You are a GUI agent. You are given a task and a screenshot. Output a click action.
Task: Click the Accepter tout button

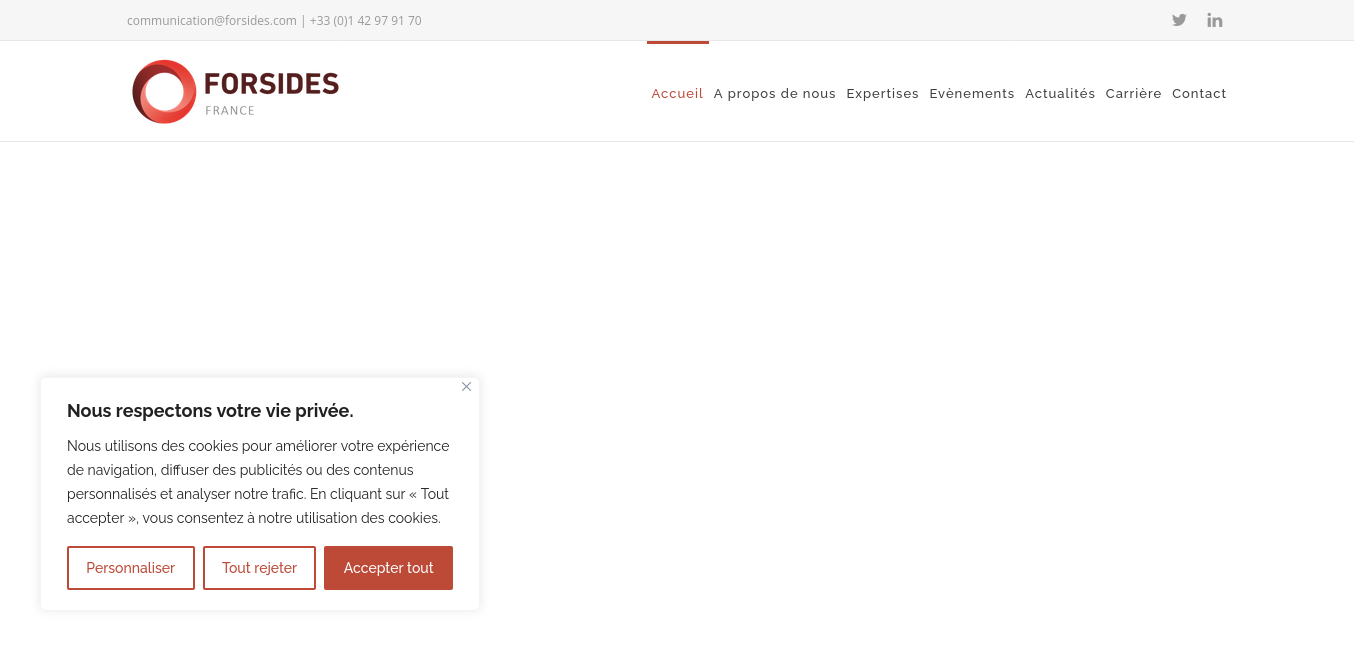[388, 568]
